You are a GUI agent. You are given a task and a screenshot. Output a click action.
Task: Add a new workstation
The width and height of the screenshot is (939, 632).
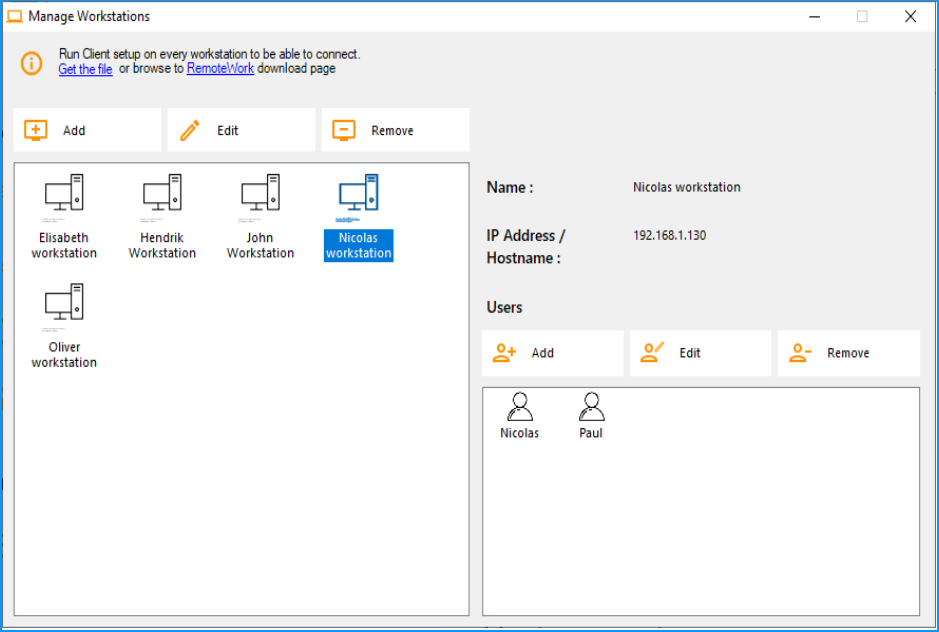pyautogui.click(x=87, y=130)
